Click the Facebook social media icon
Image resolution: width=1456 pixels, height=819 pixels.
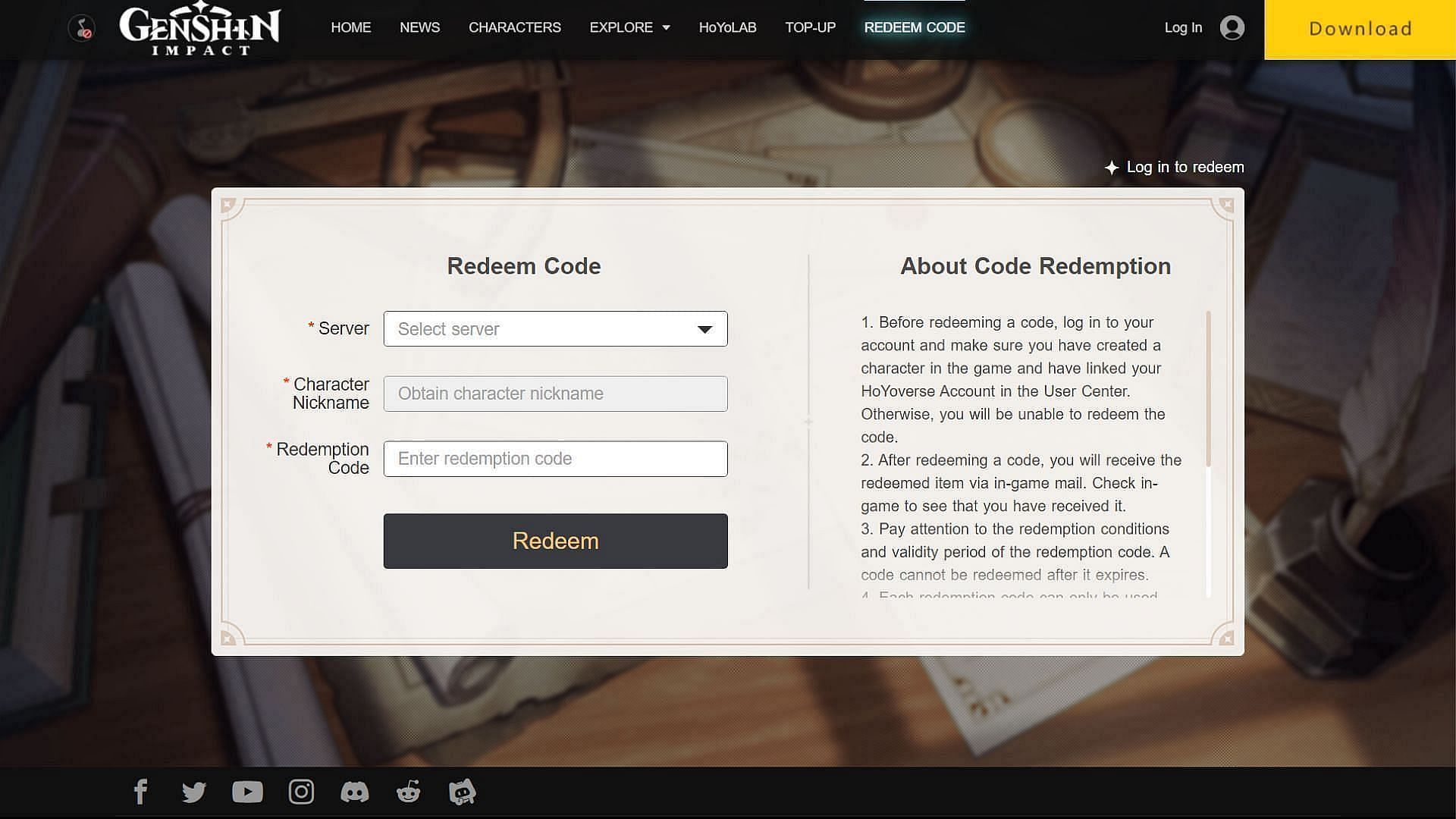tap(140, 791)
